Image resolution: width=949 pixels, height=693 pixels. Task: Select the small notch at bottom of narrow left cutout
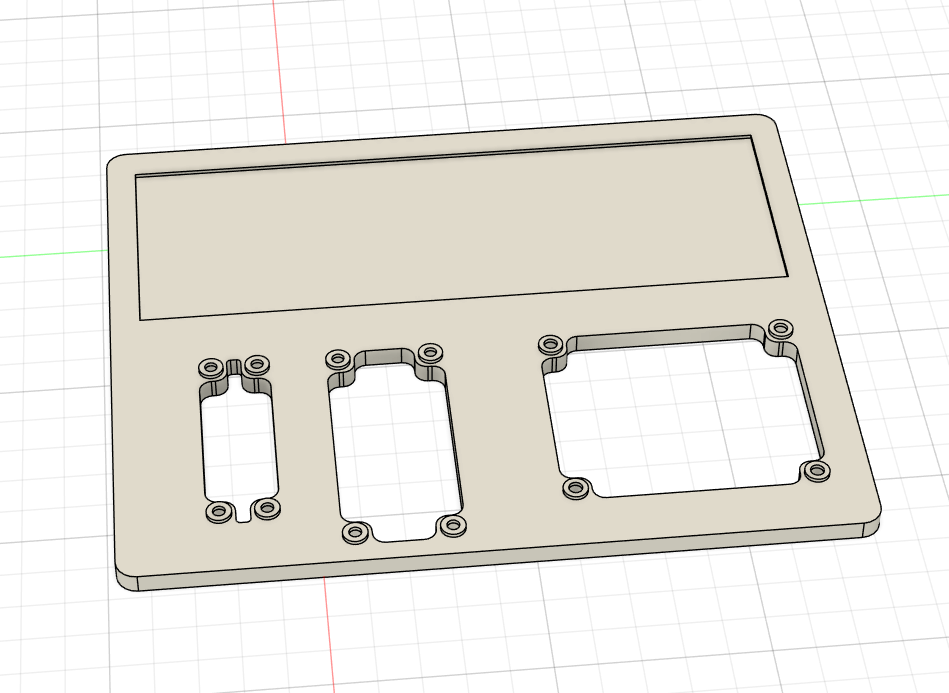pos(243,515)
